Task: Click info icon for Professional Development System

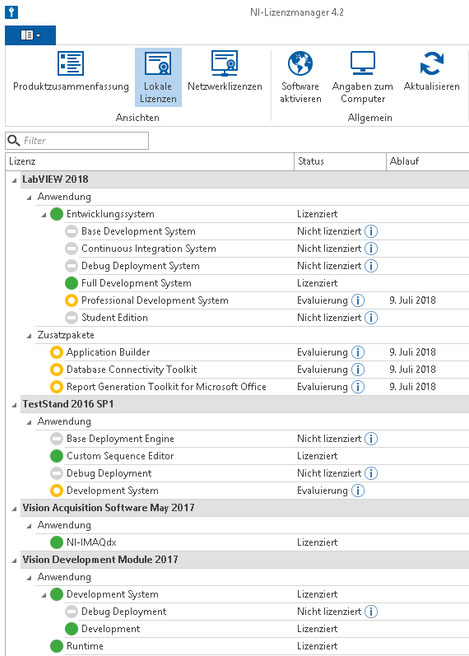Action: (x=358, y=300)
